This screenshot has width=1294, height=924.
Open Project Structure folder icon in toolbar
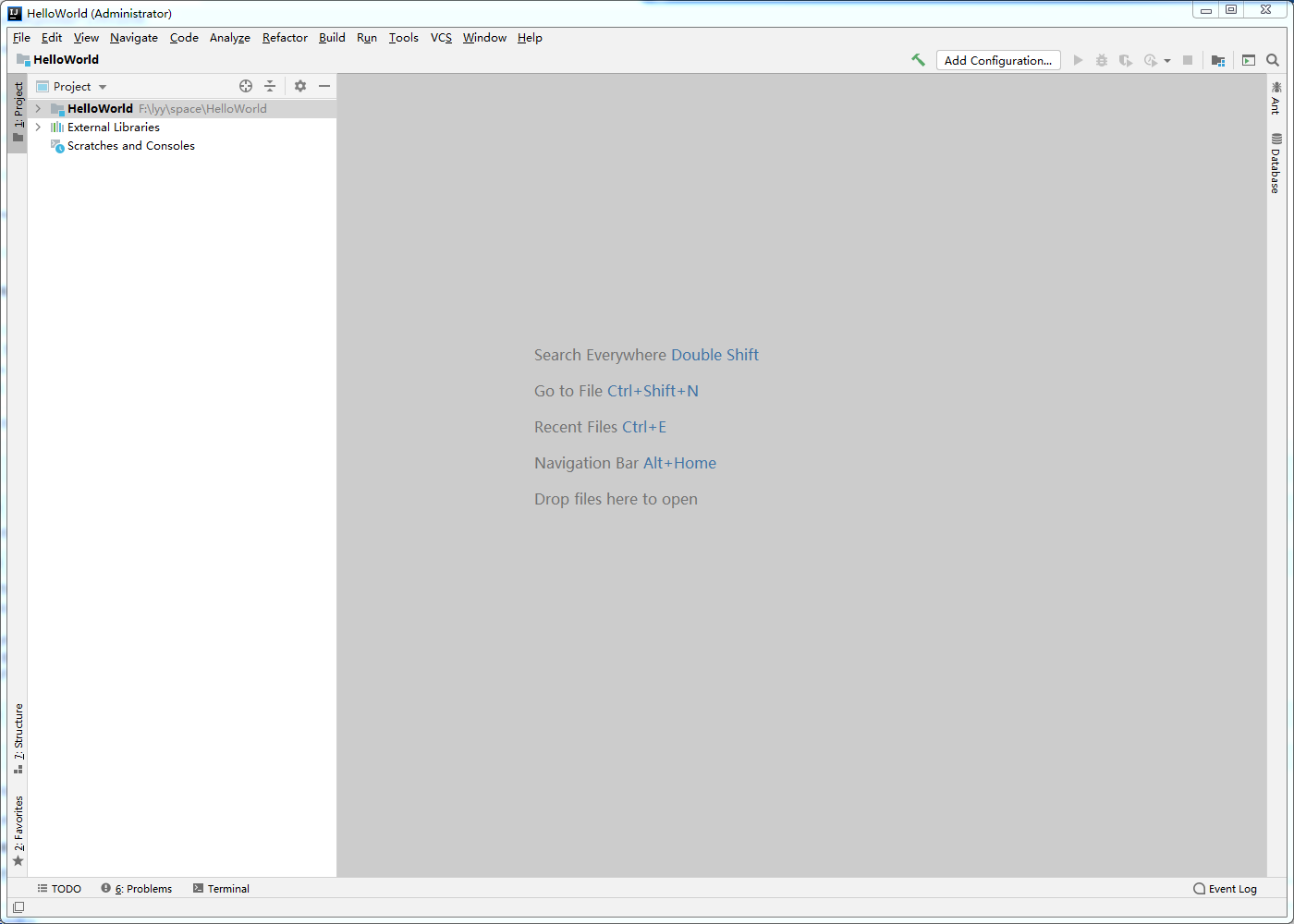(x=1218, y=60)
